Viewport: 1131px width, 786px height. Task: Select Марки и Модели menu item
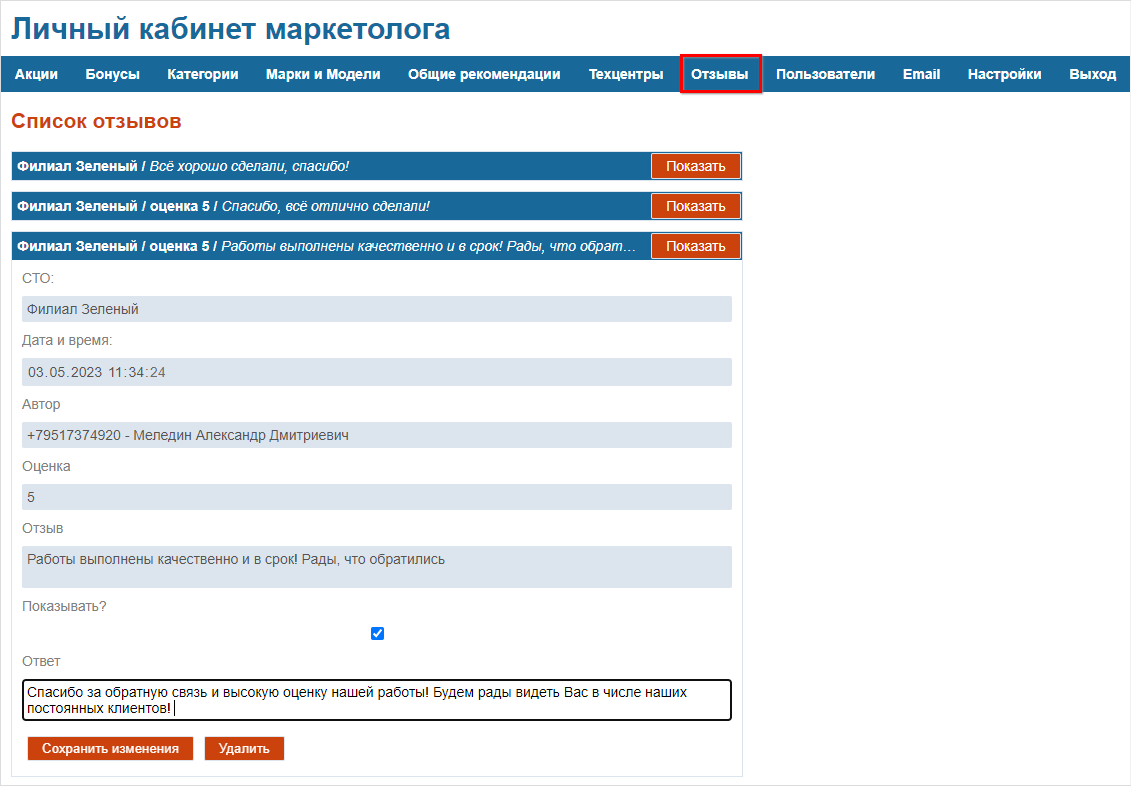[x=322, y=74]
